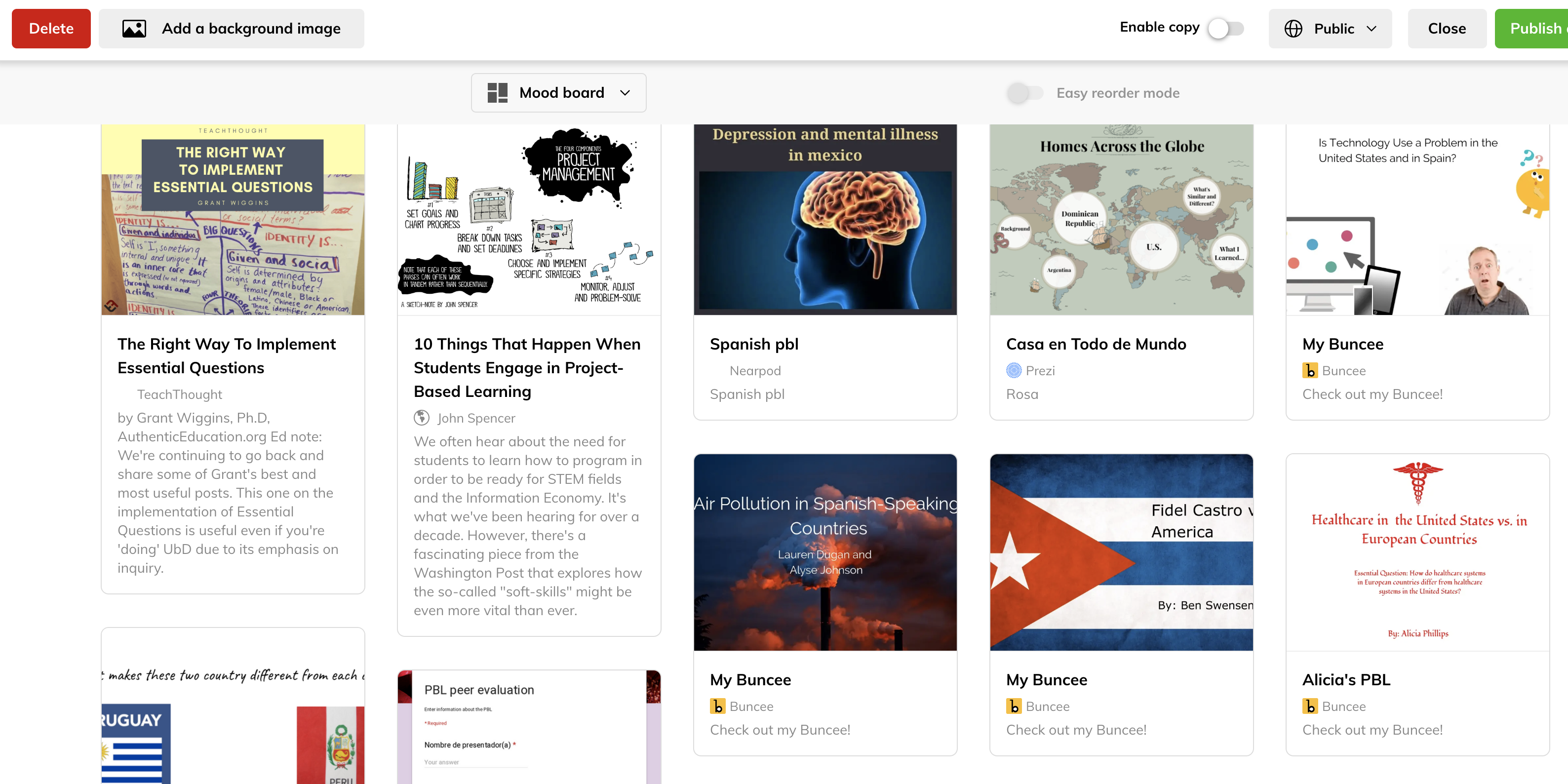Image resolution: width=1568 pixels, height=784 pixels.
Task: Click the Prezi logo icon under Casa en Todo de Mundo
Action: coord(1014,370)
